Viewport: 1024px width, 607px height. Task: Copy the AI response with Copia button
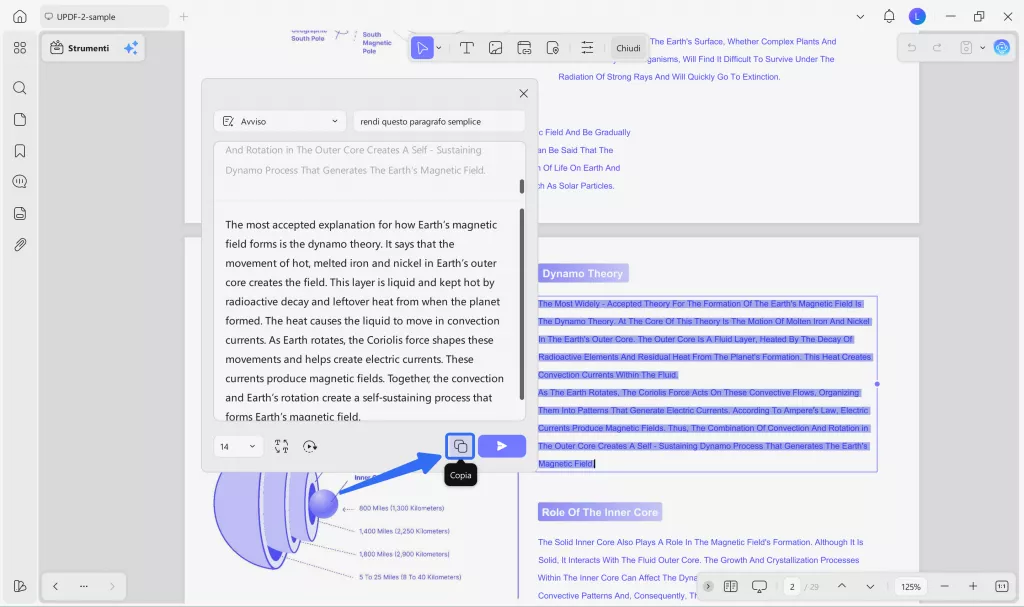(x=460, y=446)
